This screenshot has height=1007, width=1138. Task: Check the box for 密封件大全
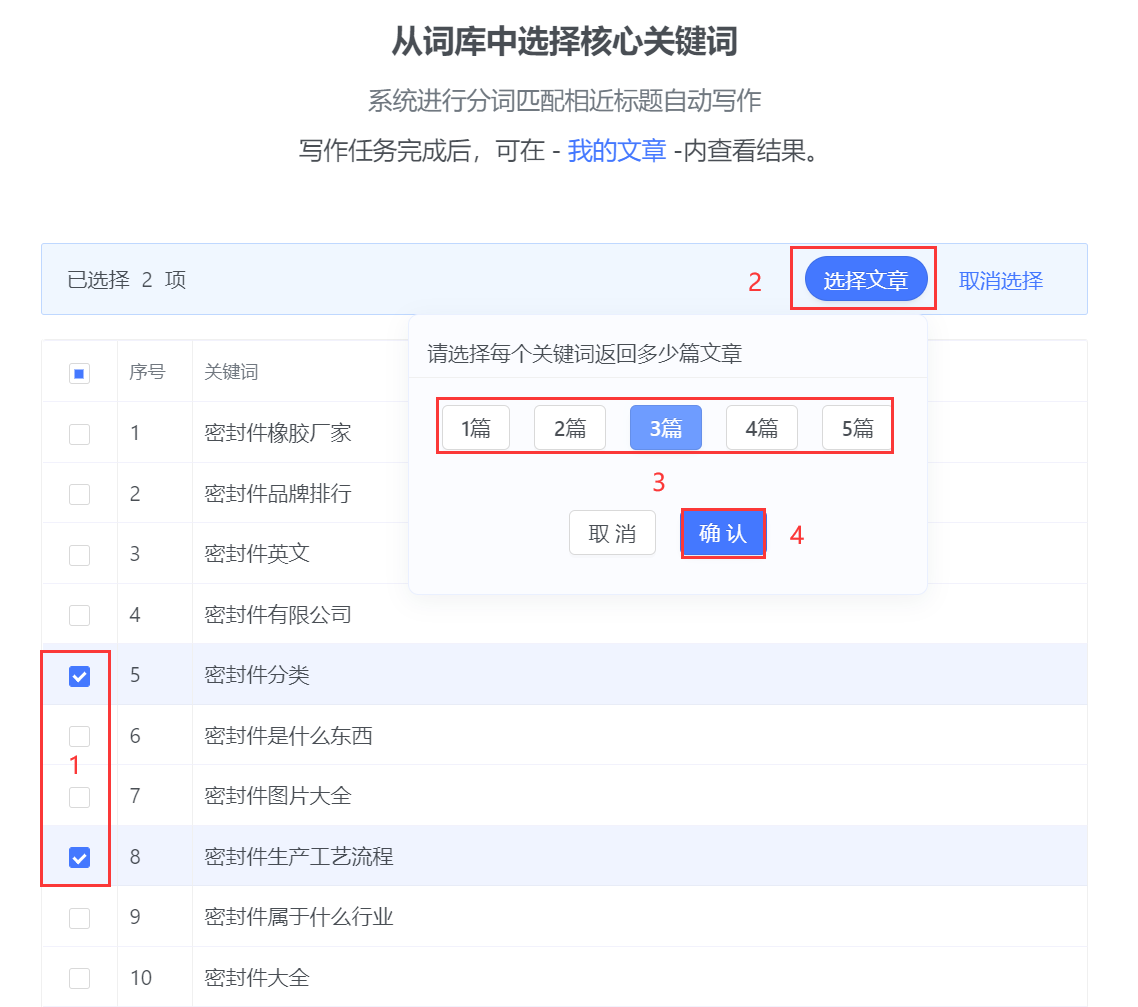[79, 978]
